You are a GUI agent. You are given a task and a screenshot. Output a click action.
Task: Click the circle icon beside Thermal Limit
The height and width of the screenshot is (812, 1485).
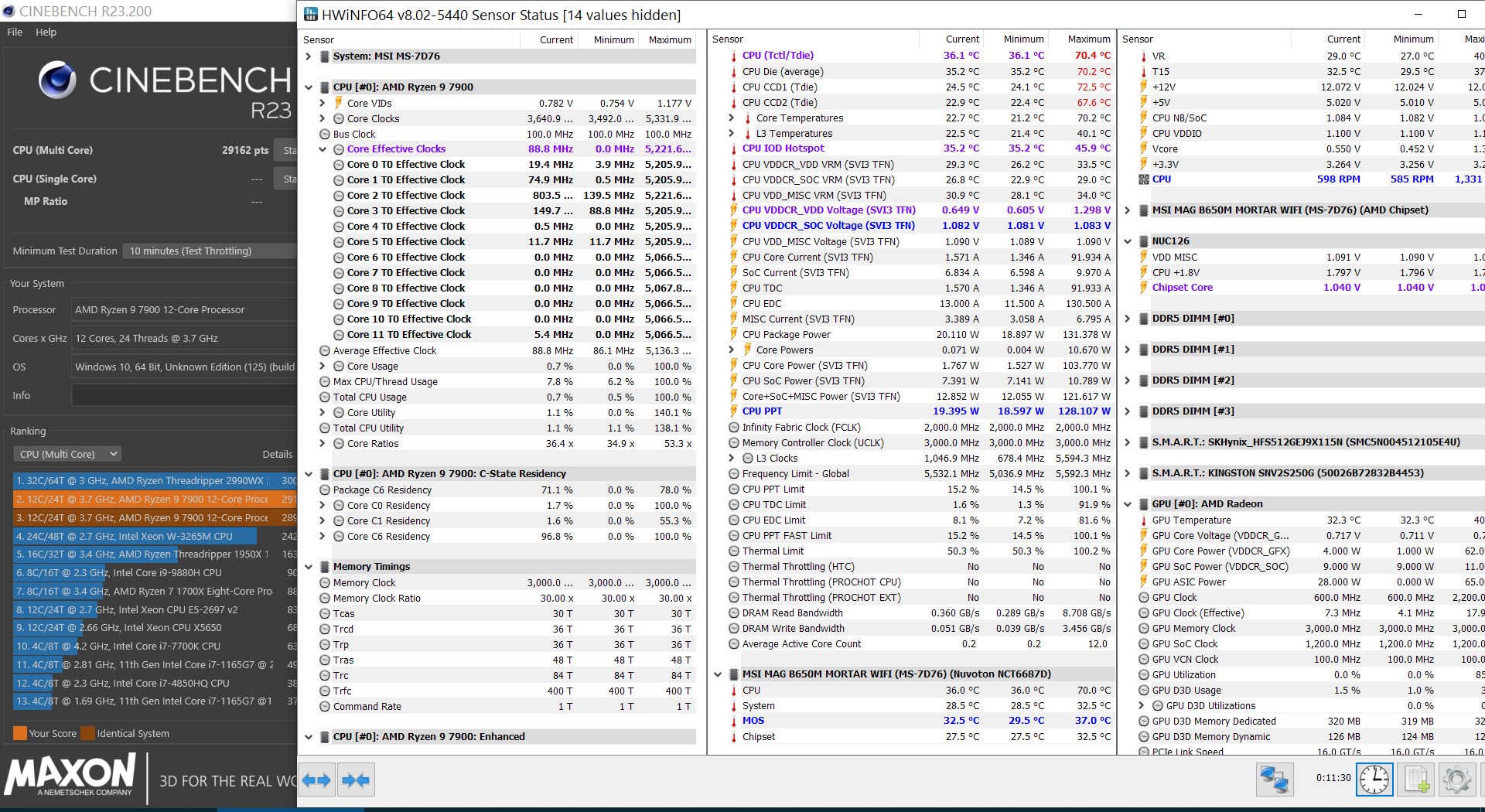734,551
